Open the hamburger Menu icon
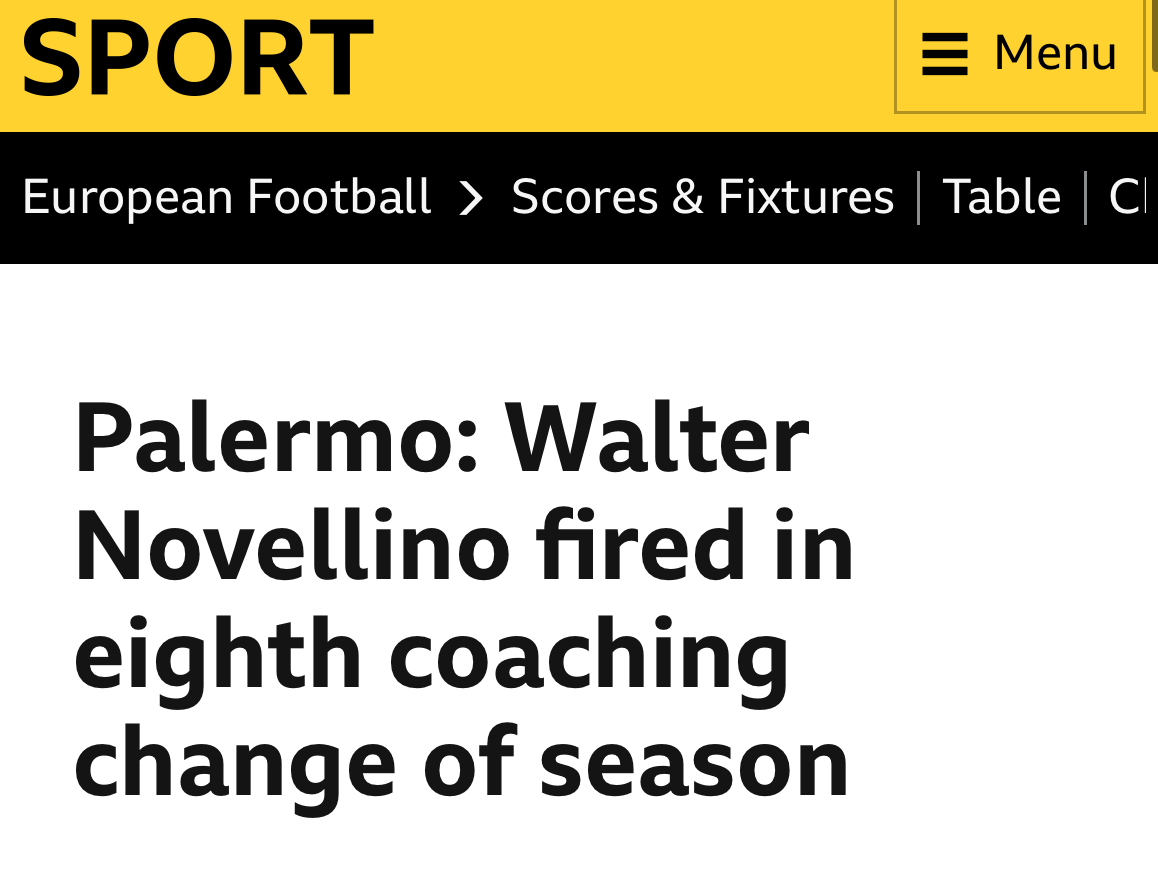1158x875 pixels. (944, 53)
